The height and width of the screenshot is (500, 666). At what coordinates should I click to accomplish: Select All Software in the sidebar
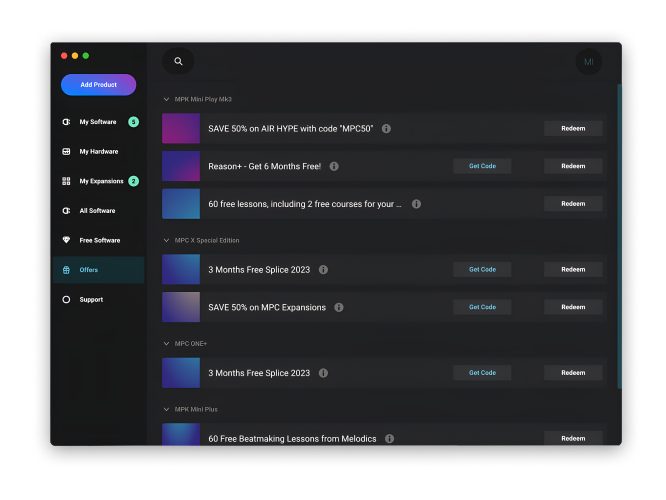tap(97, 211)
